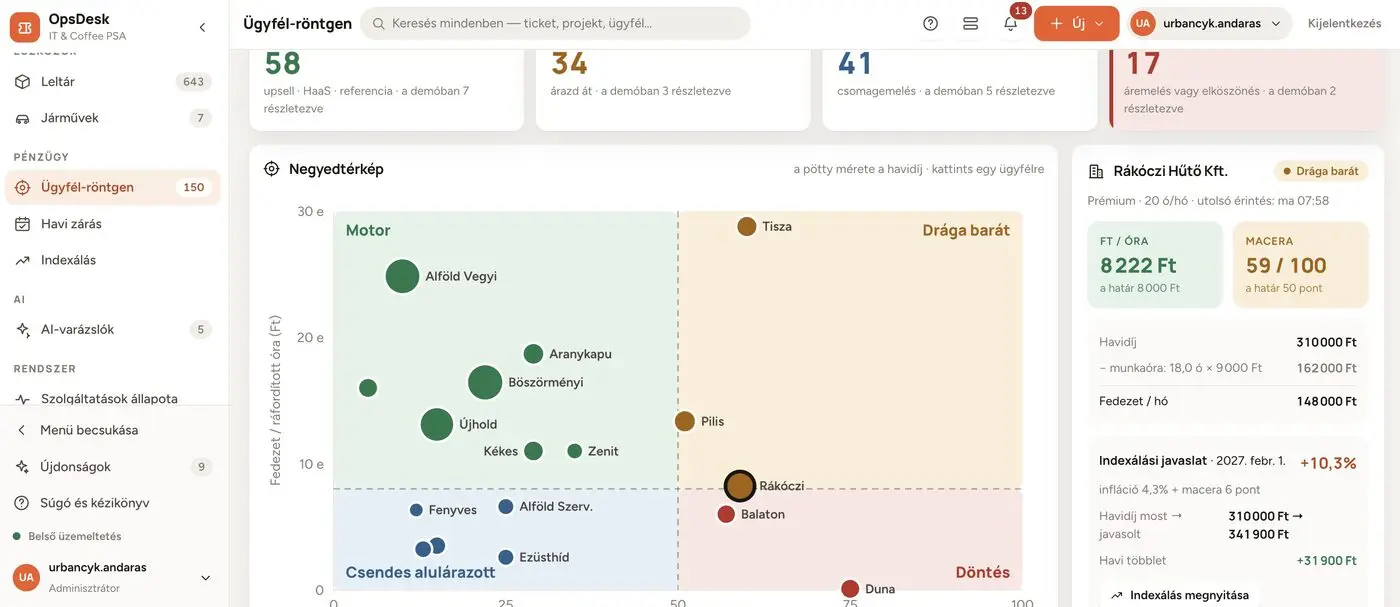Open Leltár inventory from the sidebar
The image size is (1400, 607).
113,82
